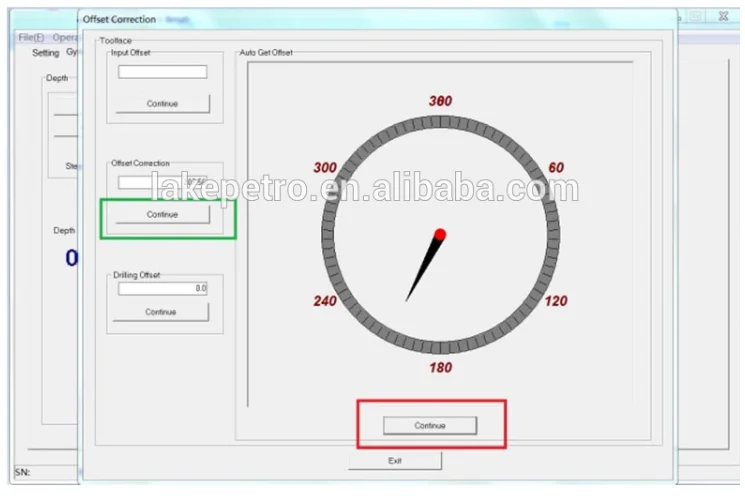This screenshot has height=496, width=745.
Task: Click the 240 label on the dial
Action: [325, 301]
